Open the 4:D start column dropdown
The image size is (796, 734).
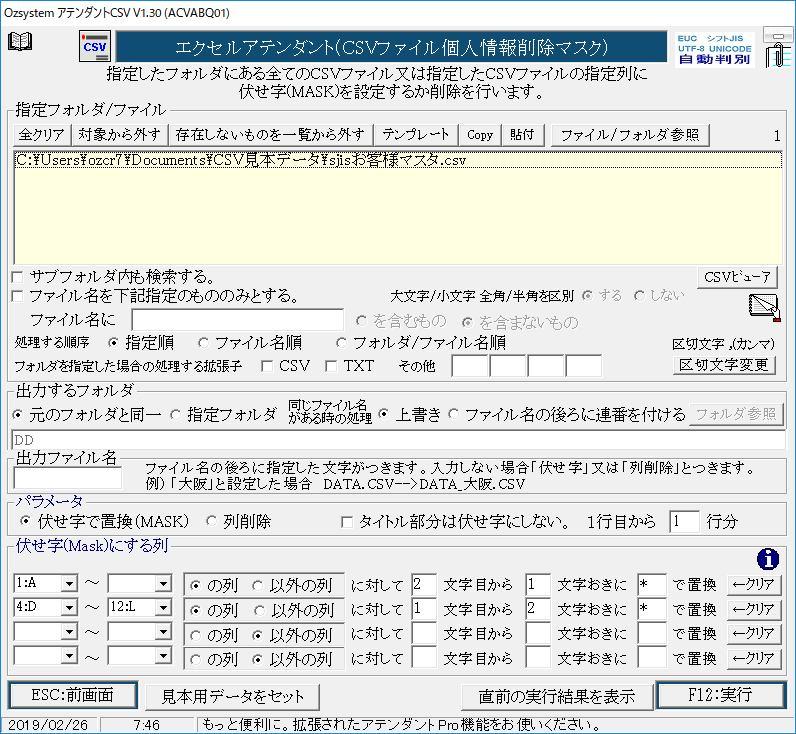(69, 608)
